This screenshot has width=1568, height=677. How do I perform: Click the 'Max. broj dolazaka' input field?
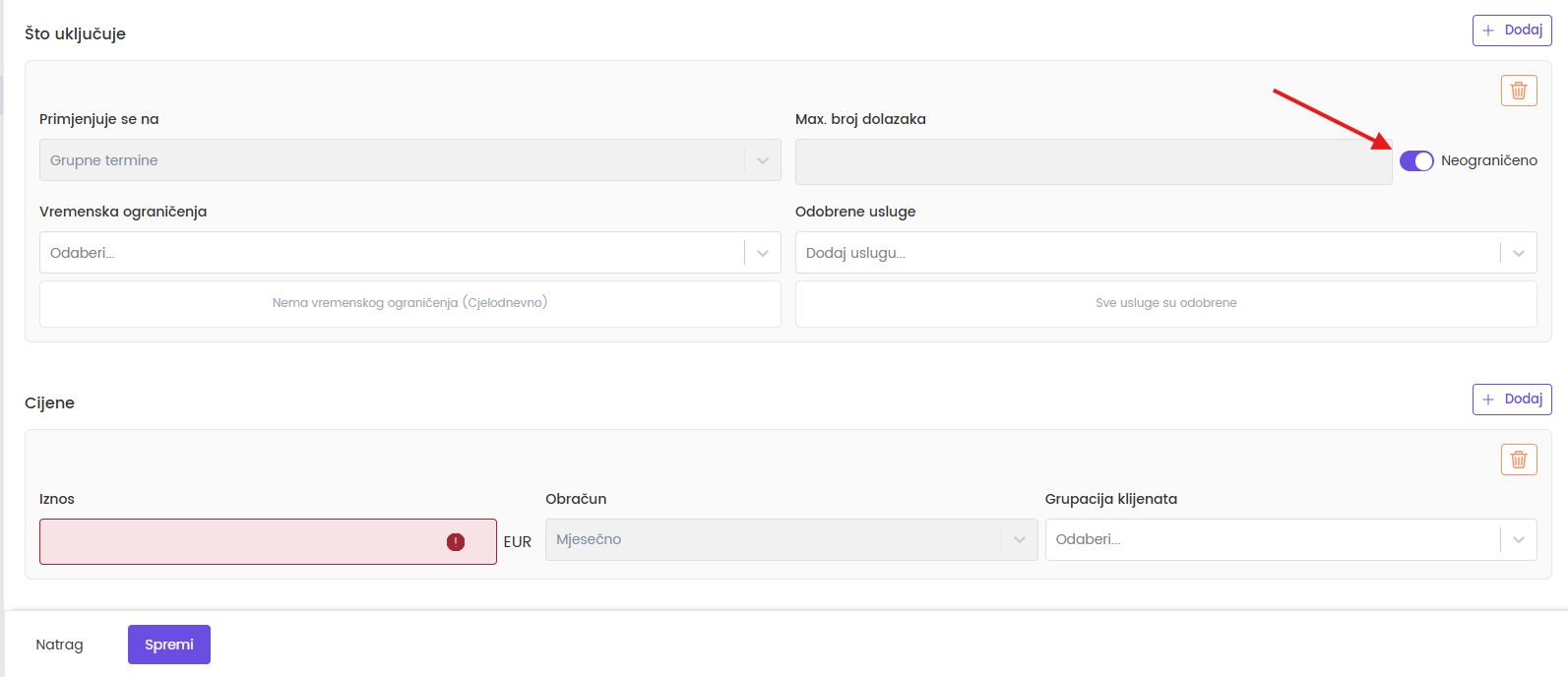tap(1093, 161)
